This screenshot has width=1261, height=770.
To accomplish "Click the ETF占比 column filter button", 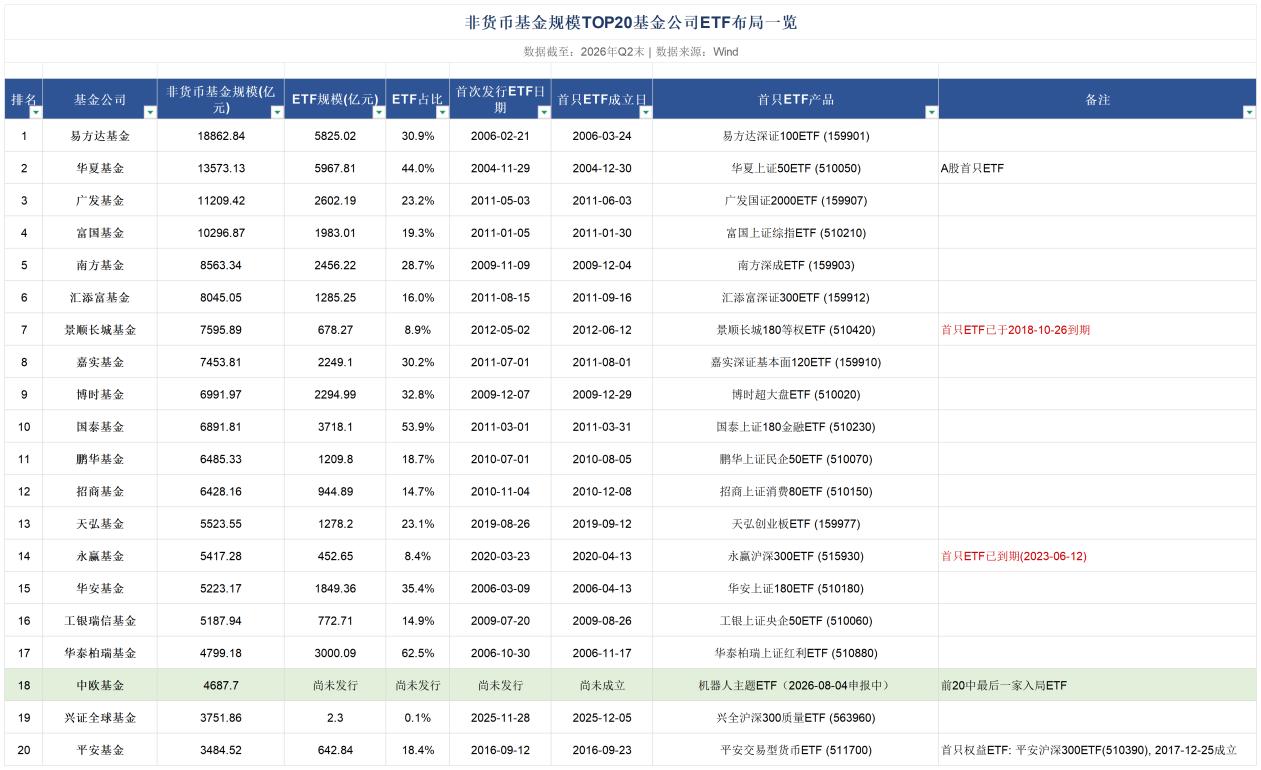I will tap(443, 113).
